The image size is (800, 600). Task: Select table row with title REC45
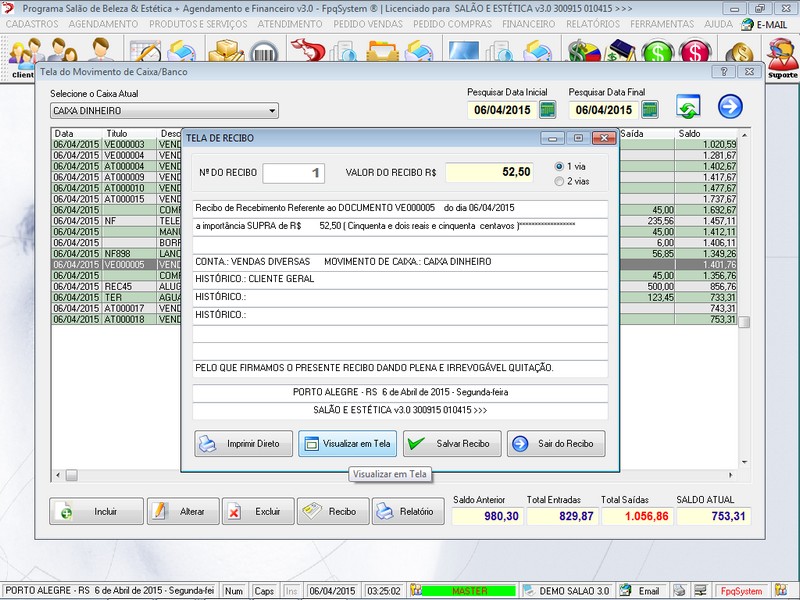(115, 286)
